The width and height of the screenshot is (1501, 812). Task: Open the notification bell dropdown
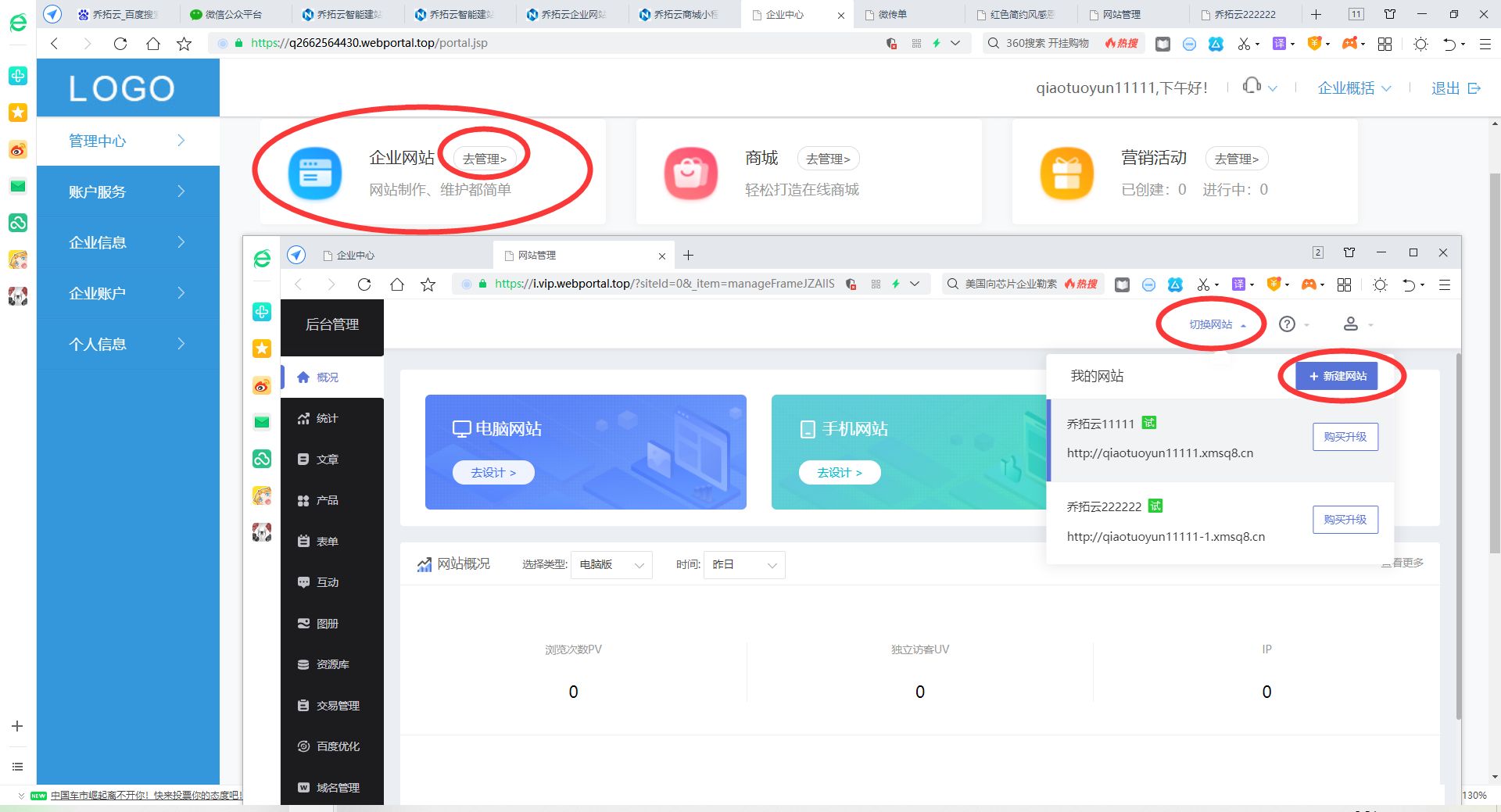(1252, 87)
